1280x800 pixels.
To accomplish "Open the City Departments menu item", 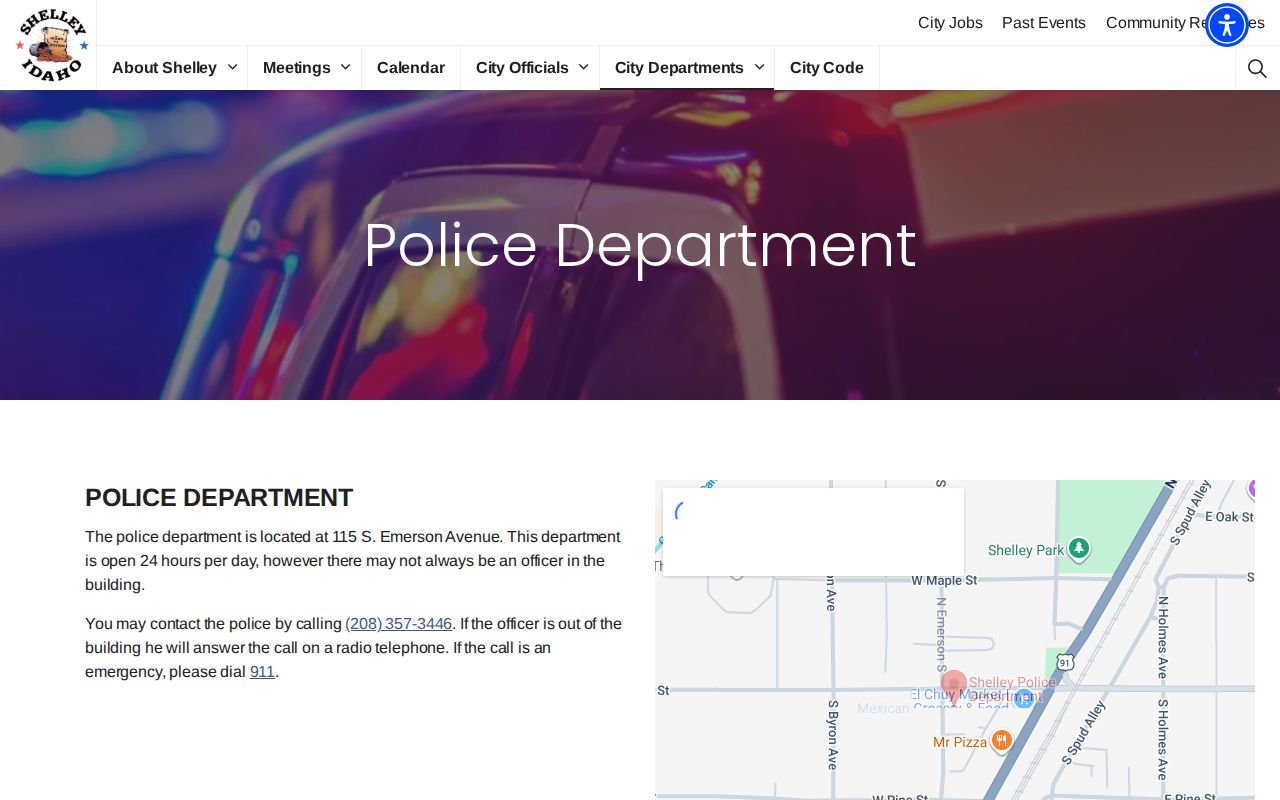I will 679,67.
